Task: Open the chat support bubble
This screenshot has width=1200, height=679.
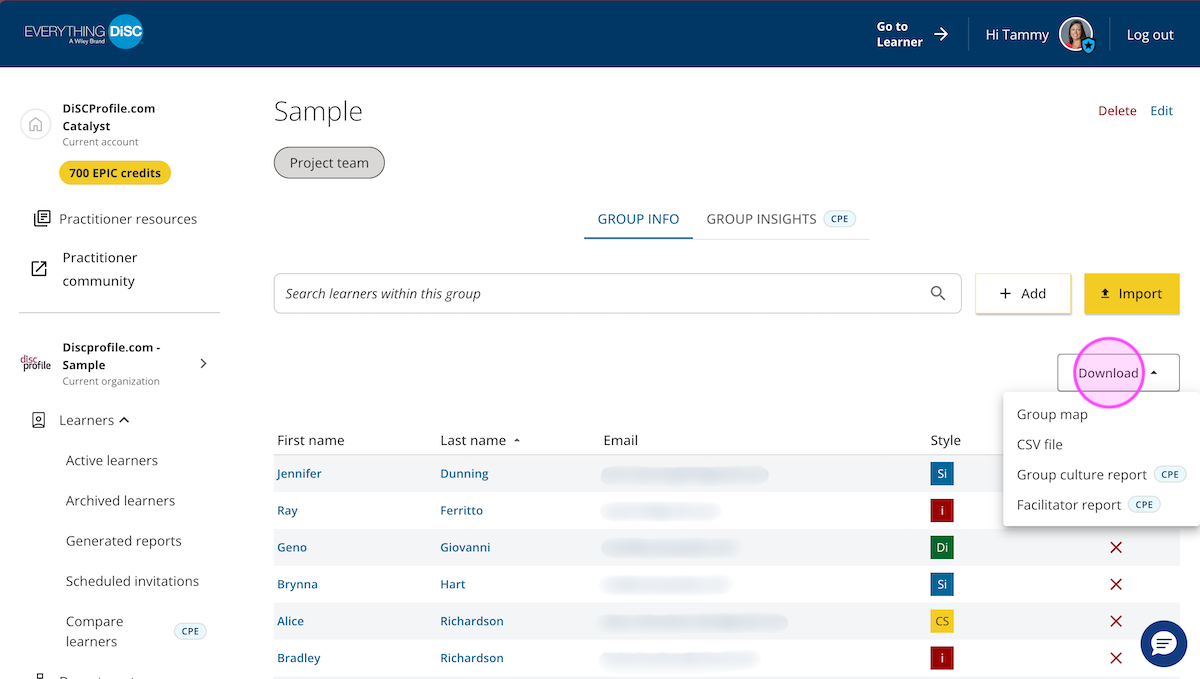Action: tap(1164, 643)
